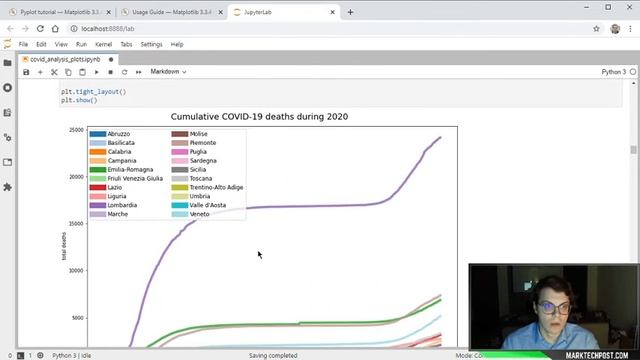Restart kernel and run all cells

(139, 72)
